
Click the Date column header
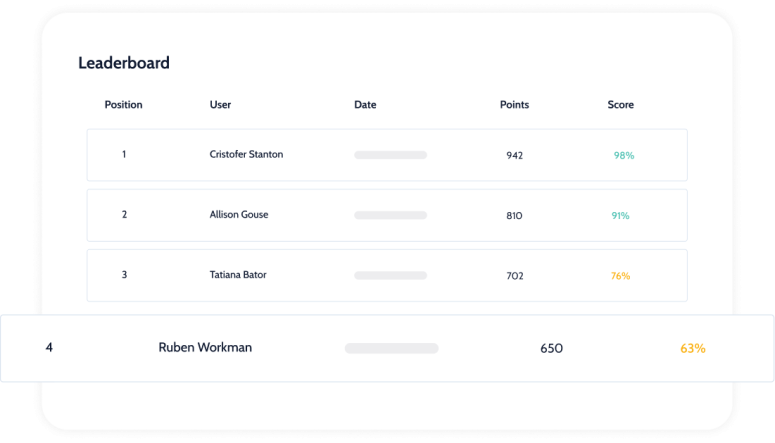pos(365,105)
